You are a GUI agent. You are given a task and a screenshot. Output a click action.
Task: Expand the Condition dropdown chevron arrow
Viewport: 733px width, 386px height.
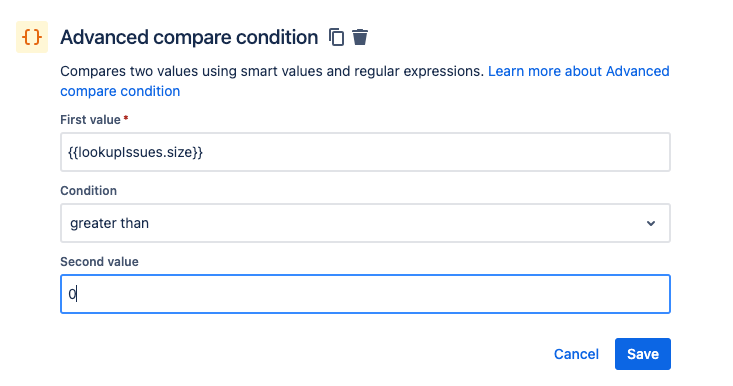651,223
